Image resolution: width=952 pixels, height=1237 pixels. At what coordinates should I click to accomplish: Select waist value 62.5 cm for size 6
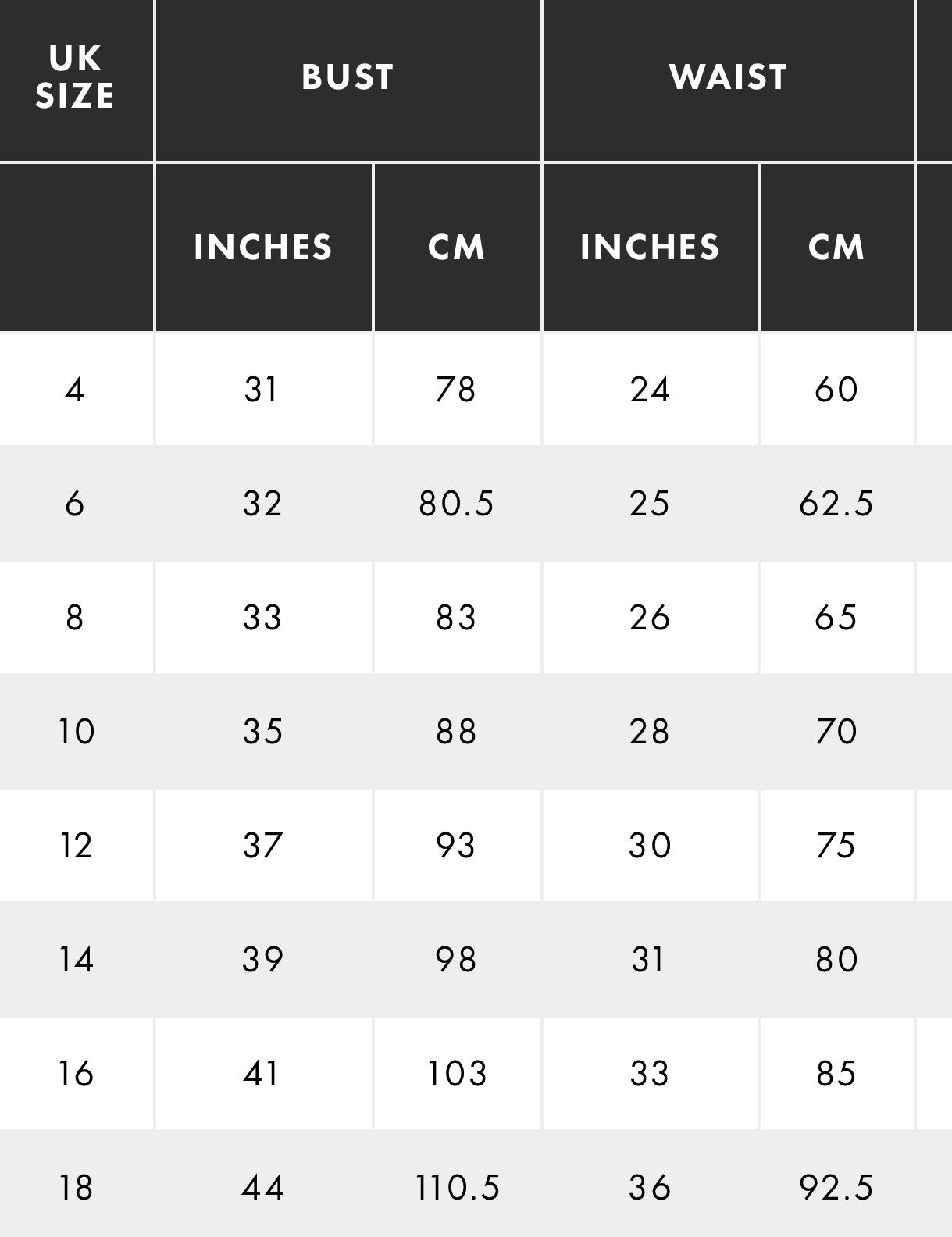836,504
